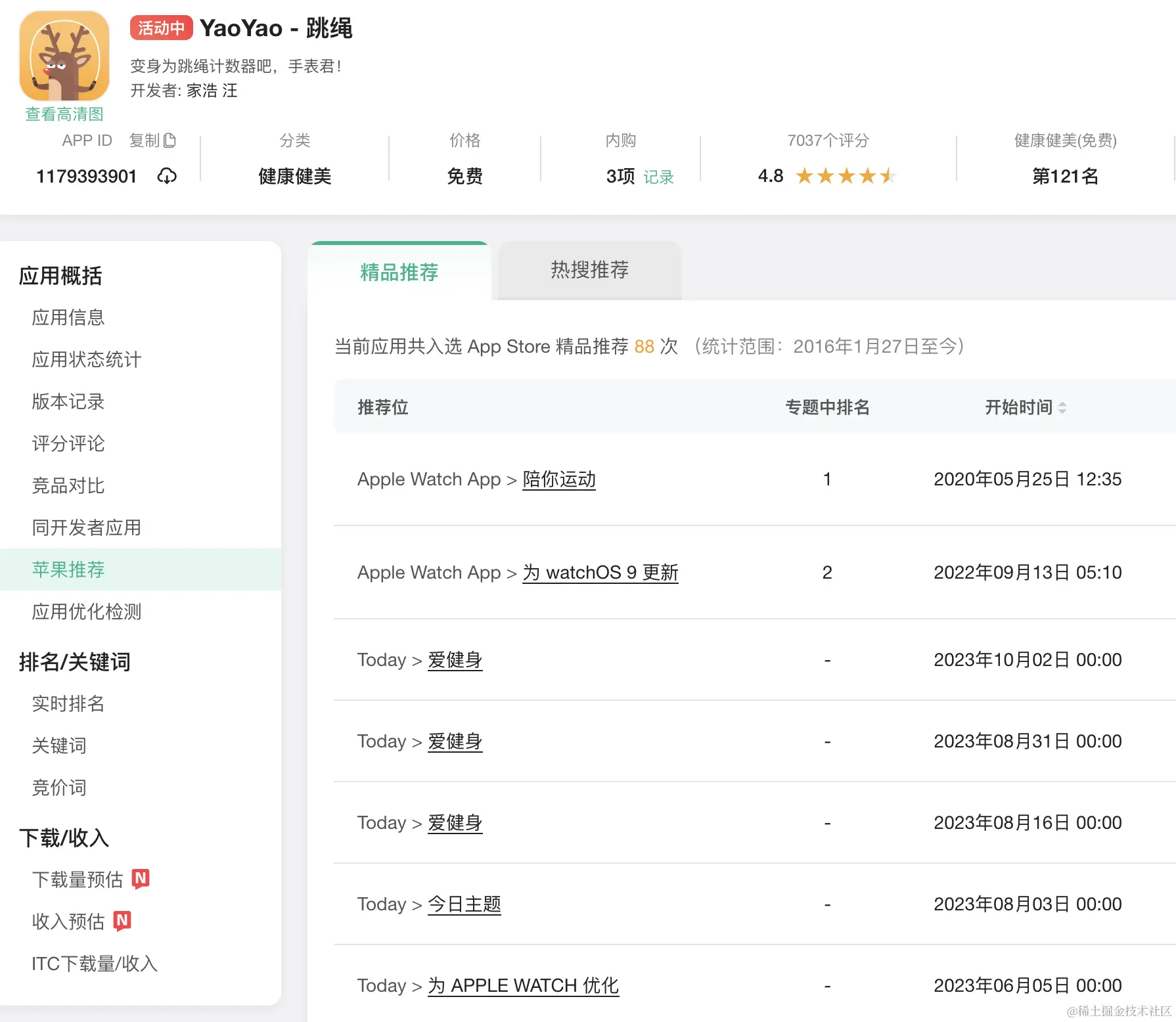The height and width of the screenshot is (1022, 1176).
Task: Open 爱健身 link dated 2023年08月16日
Action: [455, 823]
